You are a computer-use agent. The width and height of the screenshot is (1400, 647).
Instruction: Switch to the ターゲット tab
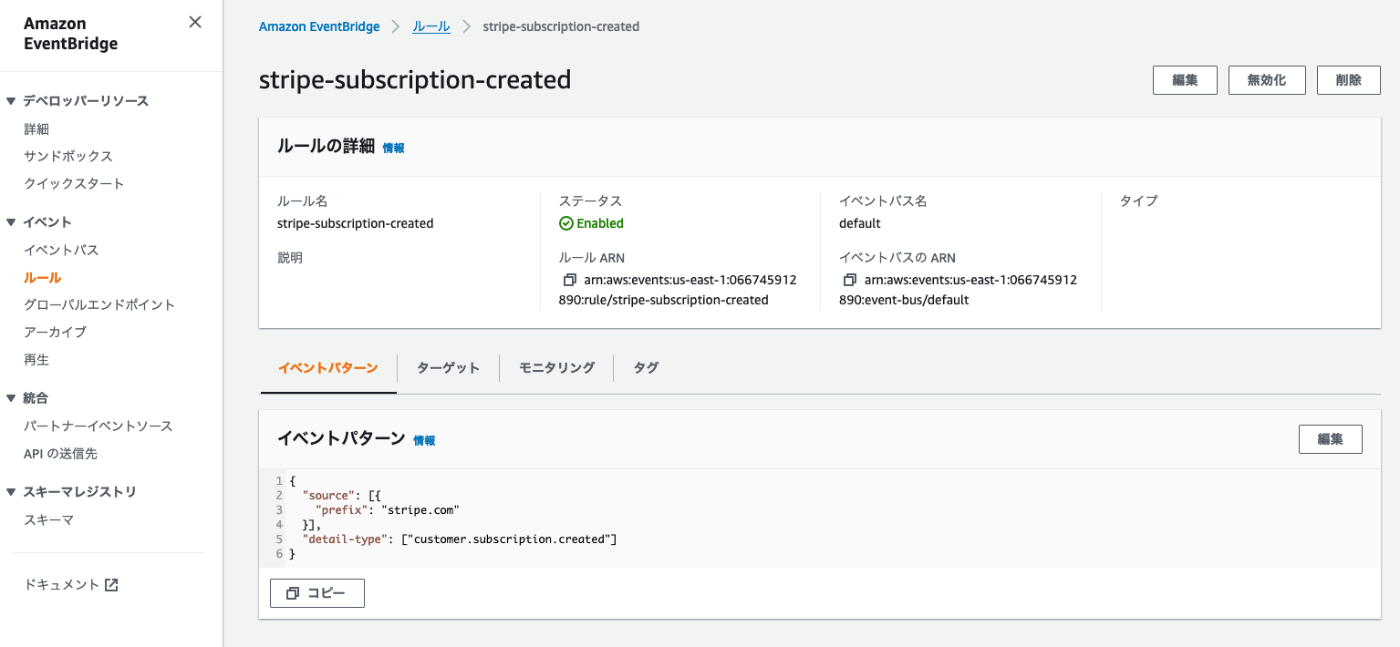pyautogui.click(x=448, y=368)
